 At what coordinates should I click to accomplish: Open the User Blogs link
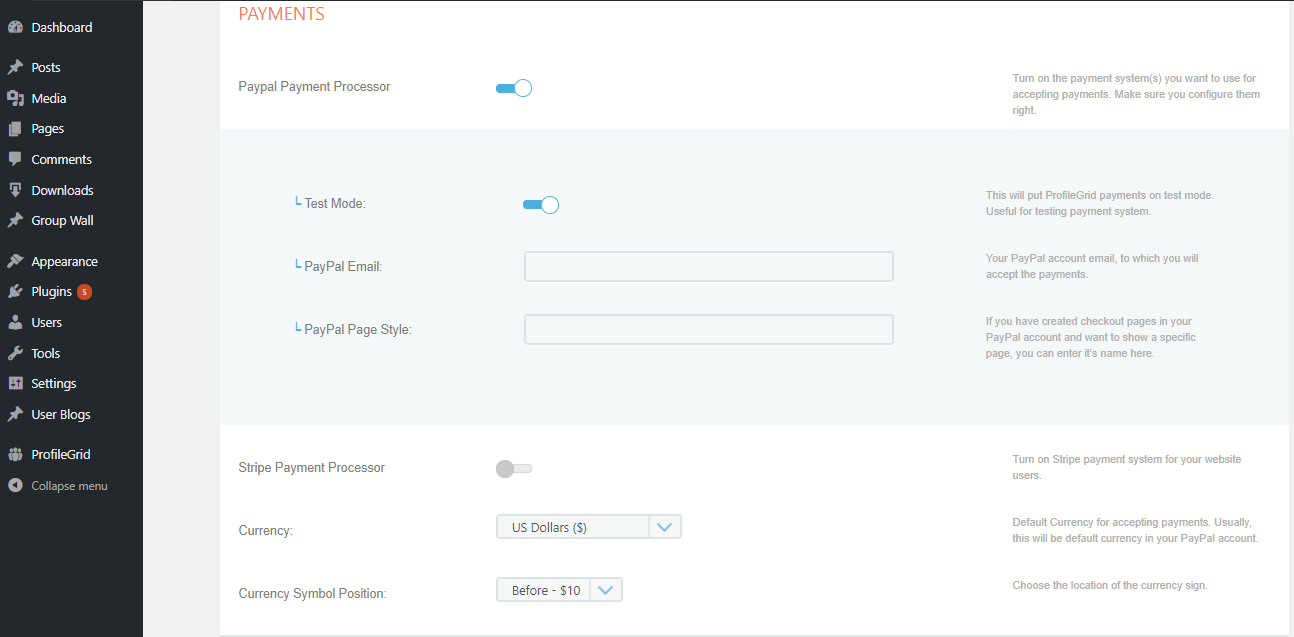pyautogui.click(x=61, y=414)
